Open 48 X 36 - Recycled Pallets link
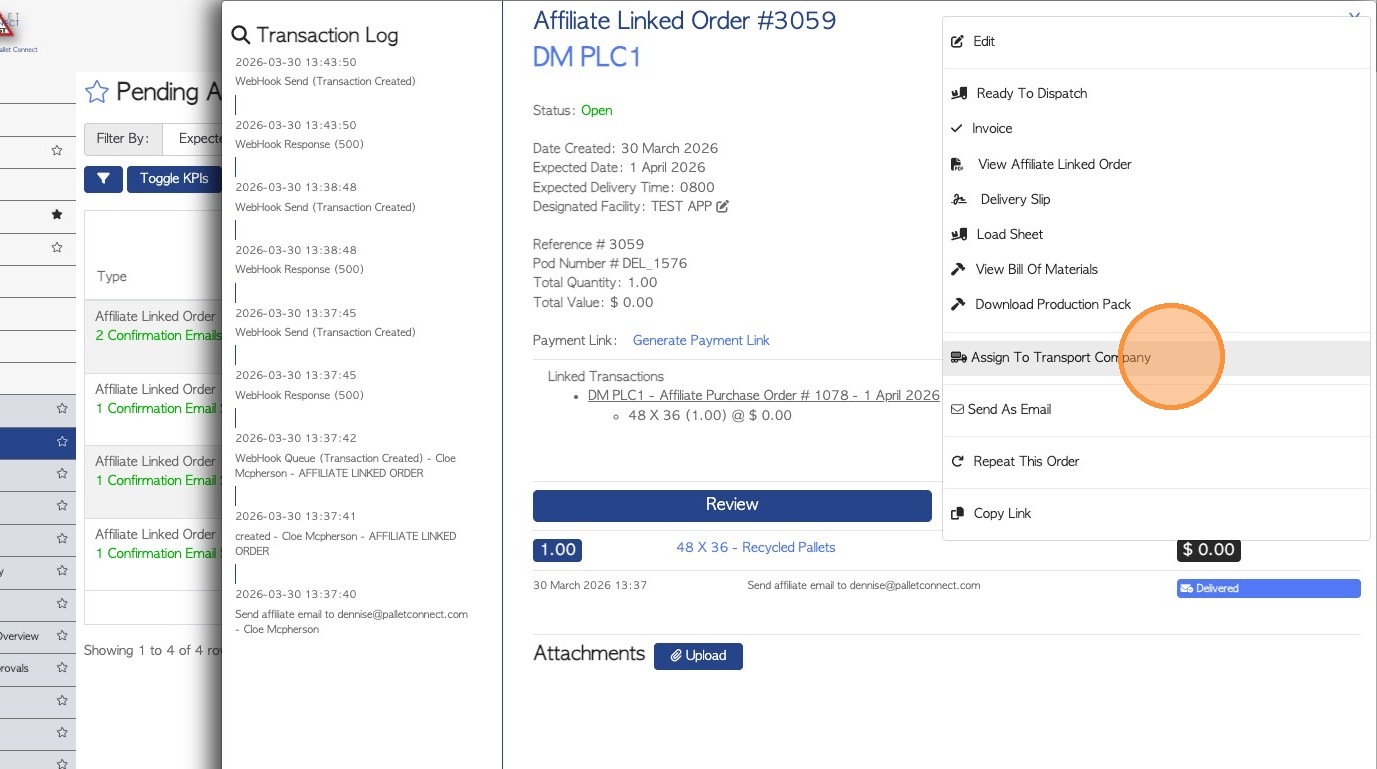This screenshot has height=769, width=1377. 755,548
